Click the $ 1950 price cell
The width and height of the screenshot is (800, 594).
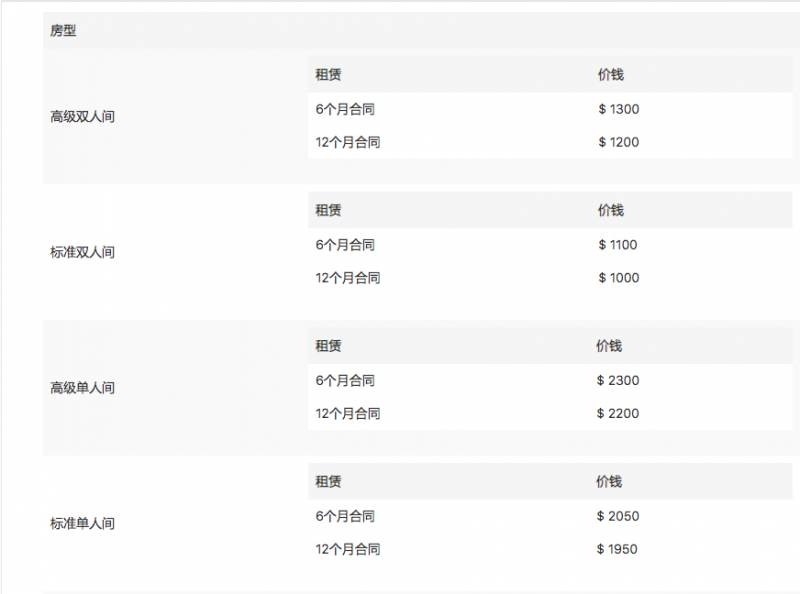tap(617, 549)
